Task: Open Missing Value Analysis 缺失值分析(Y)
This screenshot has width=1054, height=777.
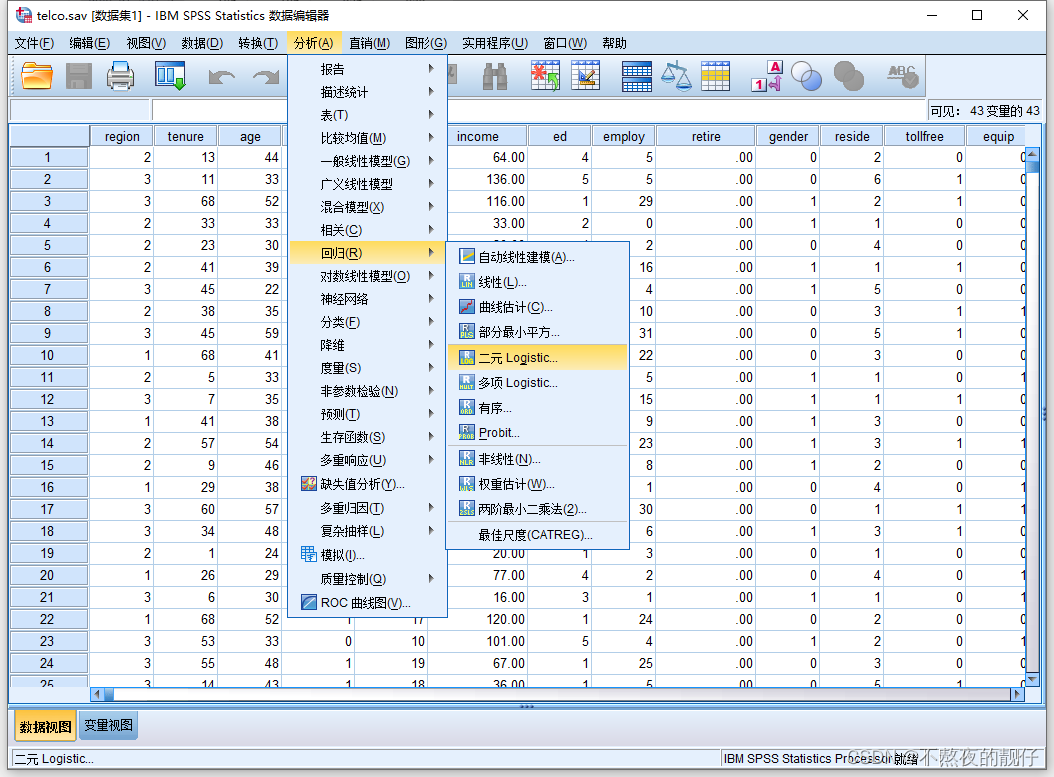Action: 367,484
